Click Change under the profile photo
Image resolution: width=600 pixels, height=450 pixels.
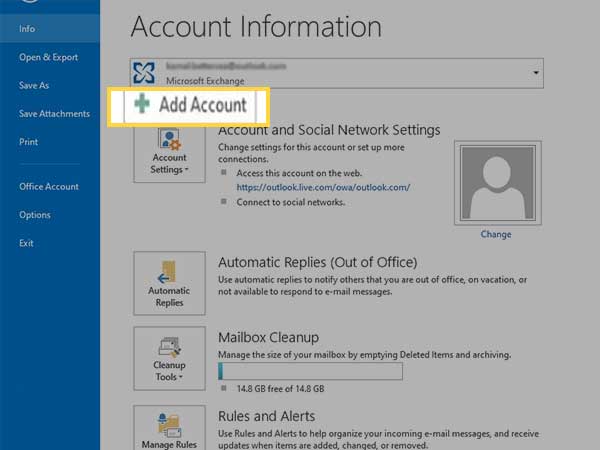496,234
